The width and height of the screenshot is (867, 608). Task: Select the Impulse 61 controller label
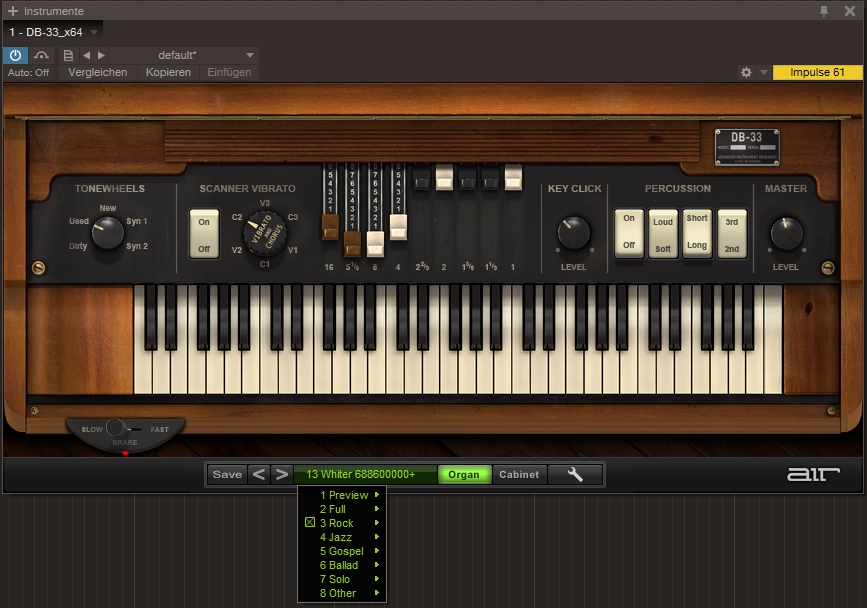pos(817,72)
